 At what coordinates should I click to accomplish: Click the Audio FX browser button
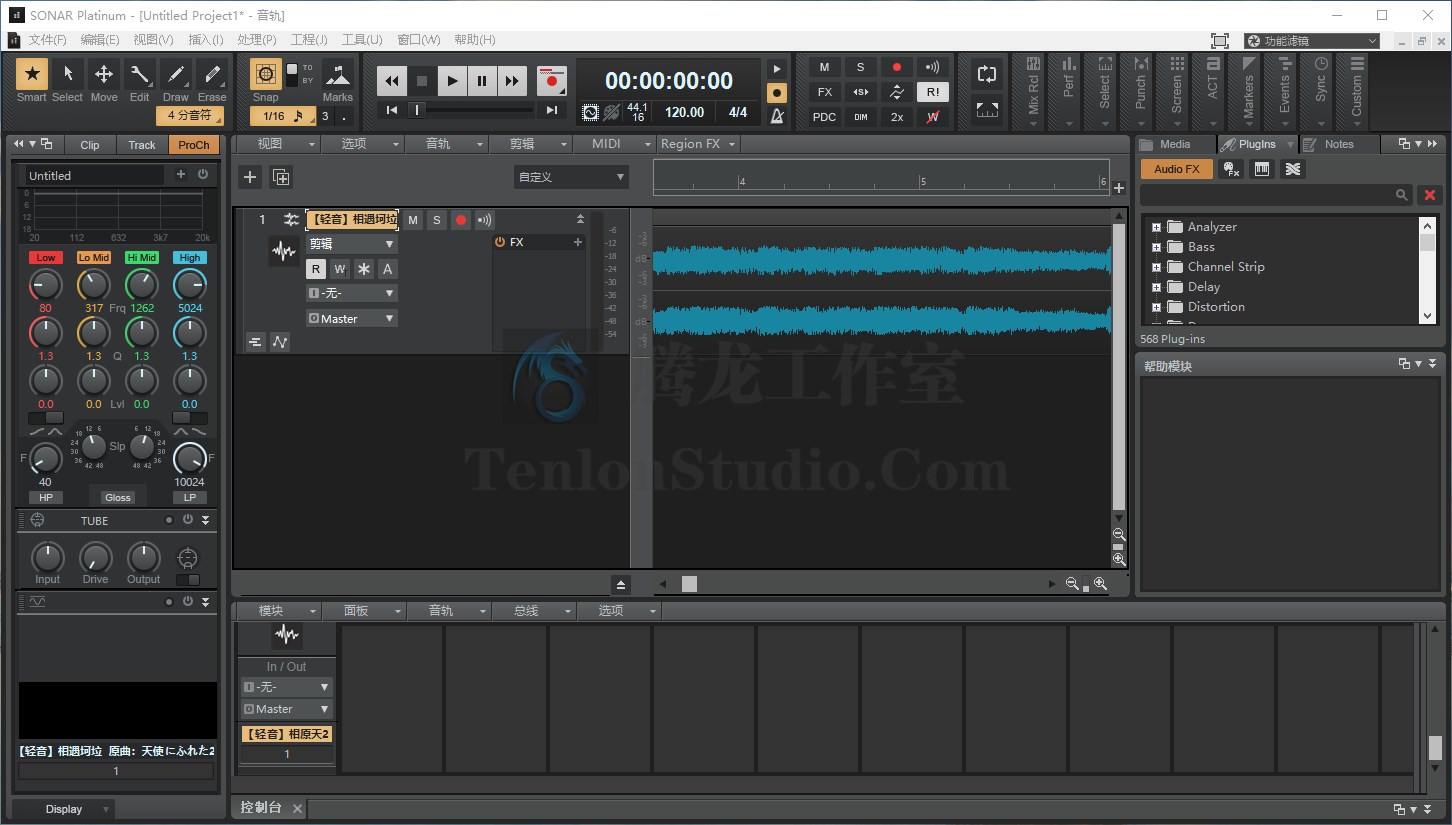point(1176,169)
